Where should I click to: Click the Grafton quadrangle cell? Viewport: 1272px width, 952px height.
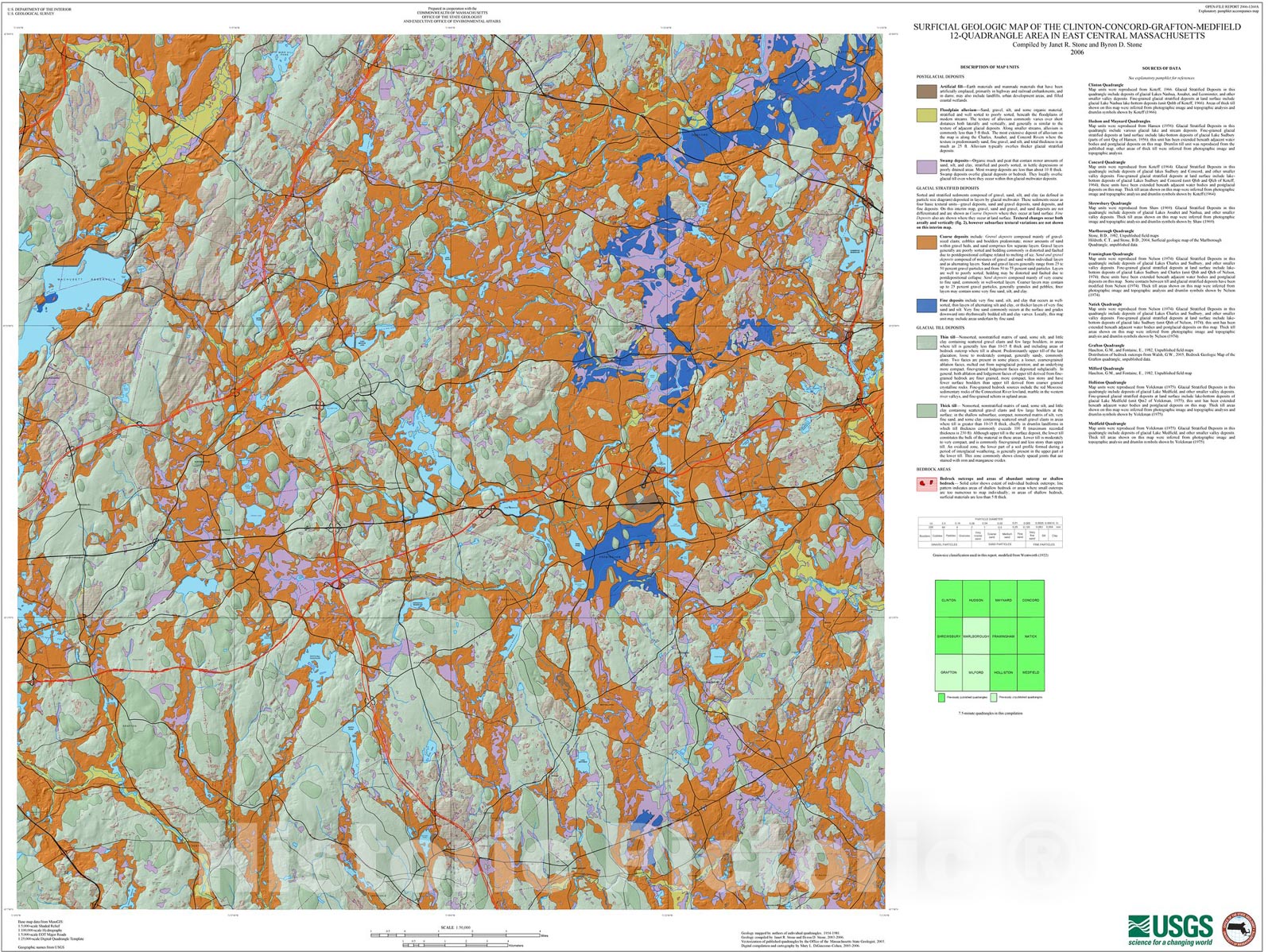click(948, 672)
